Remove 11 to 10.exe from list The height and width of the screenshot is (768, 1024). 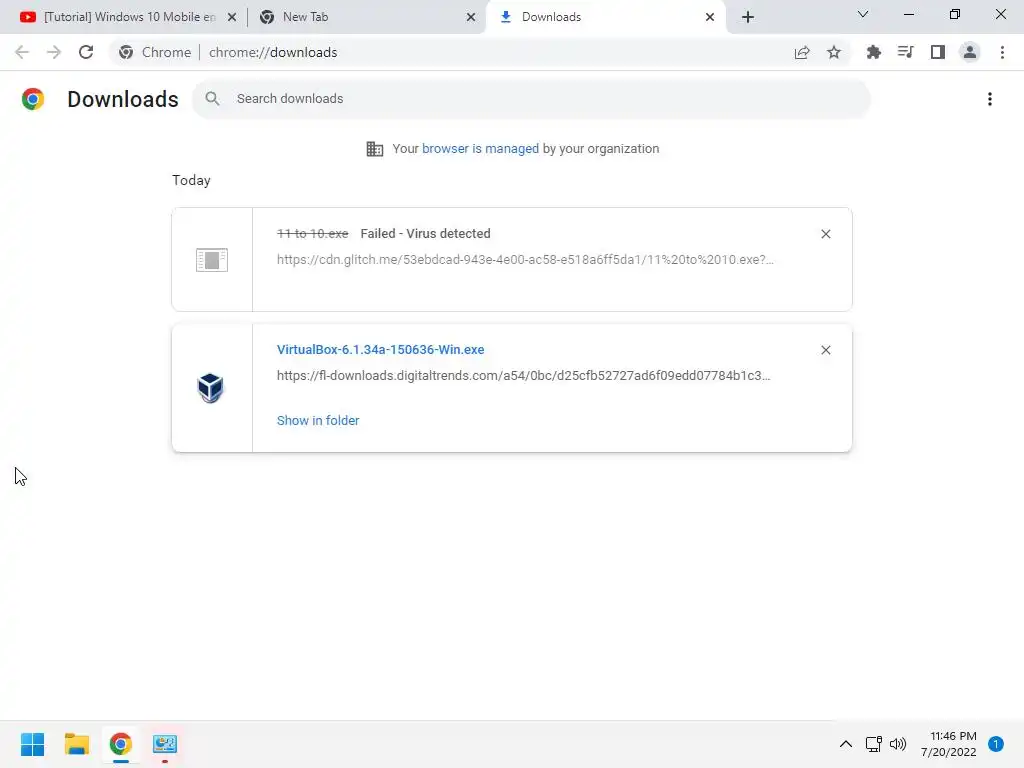[825, 234]
